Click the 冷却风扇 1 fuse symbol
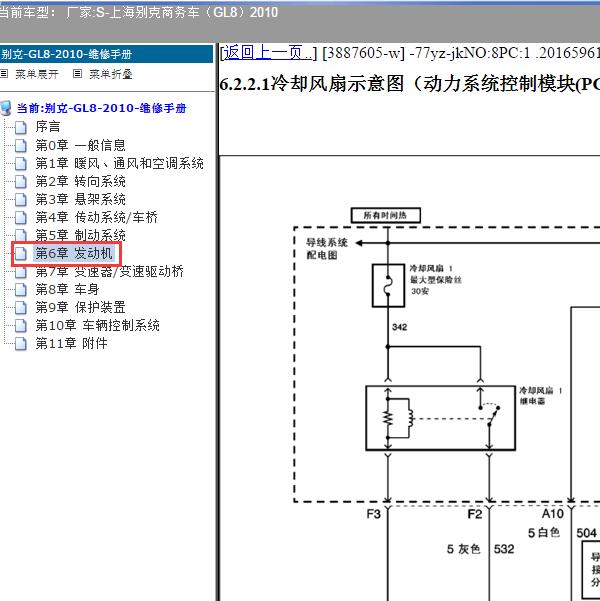This screenshot has width=600, height=601. pos(388,286)
